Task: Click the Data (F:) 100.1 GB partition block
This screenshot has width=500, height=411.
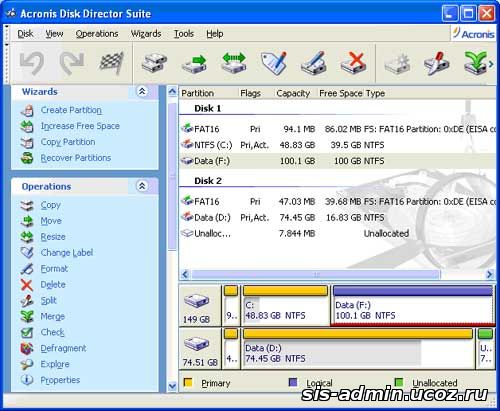Action: coord(413,305)
